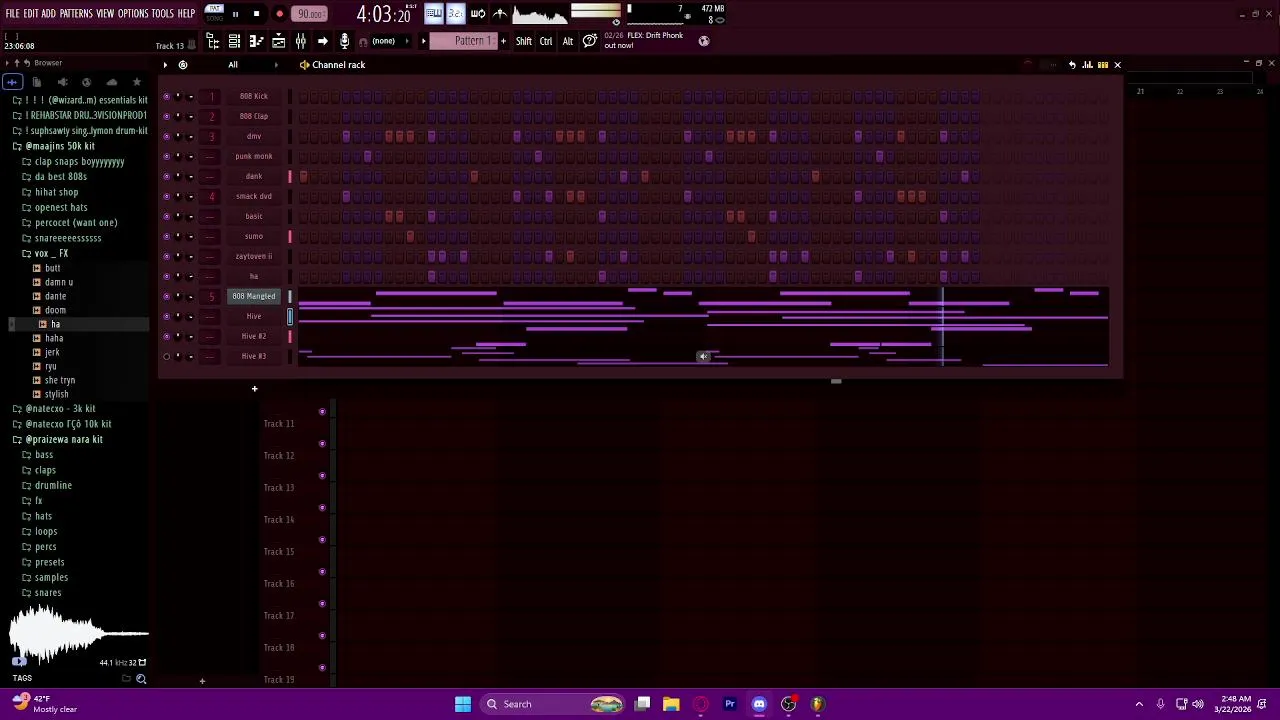The image size is (1280, 720).
Task: Click the pause playback button
Action: click(235, 14)
